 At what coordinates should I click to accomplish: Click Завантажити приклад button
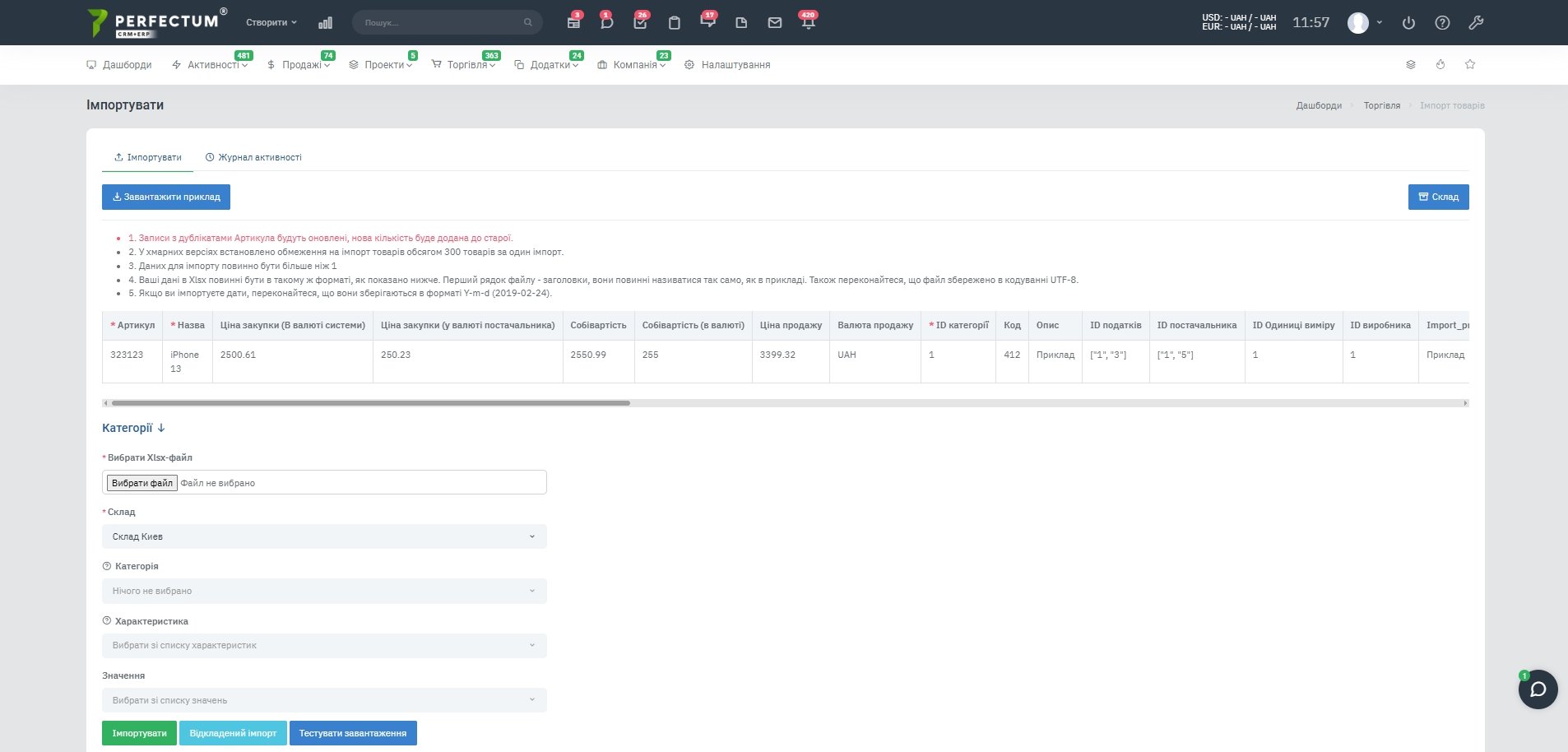[166, 197]
